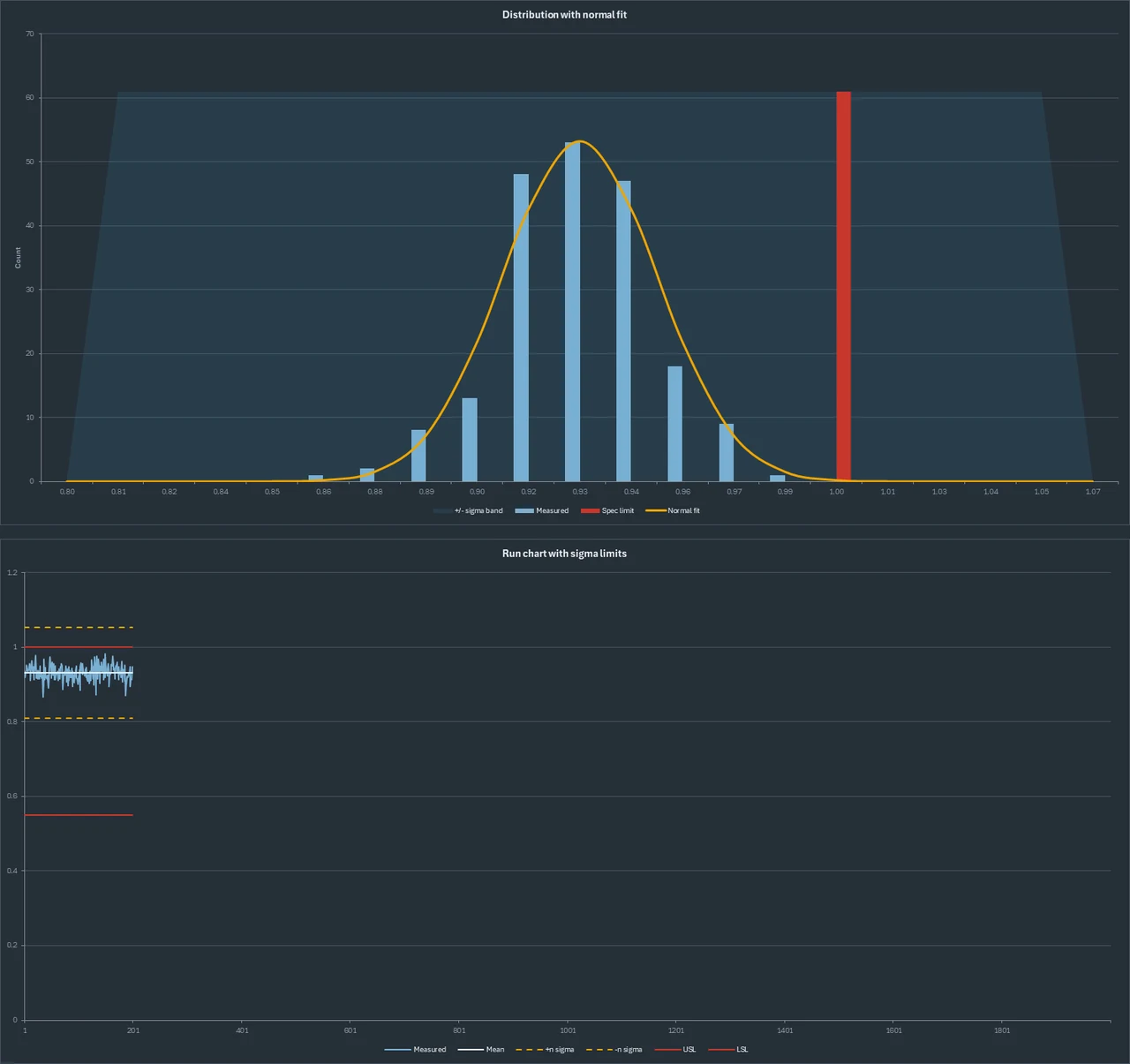The height and width of the screenshot is (1064, 1130).
Task: Click the histogram bar at 0.90
Action: point(470,440)
